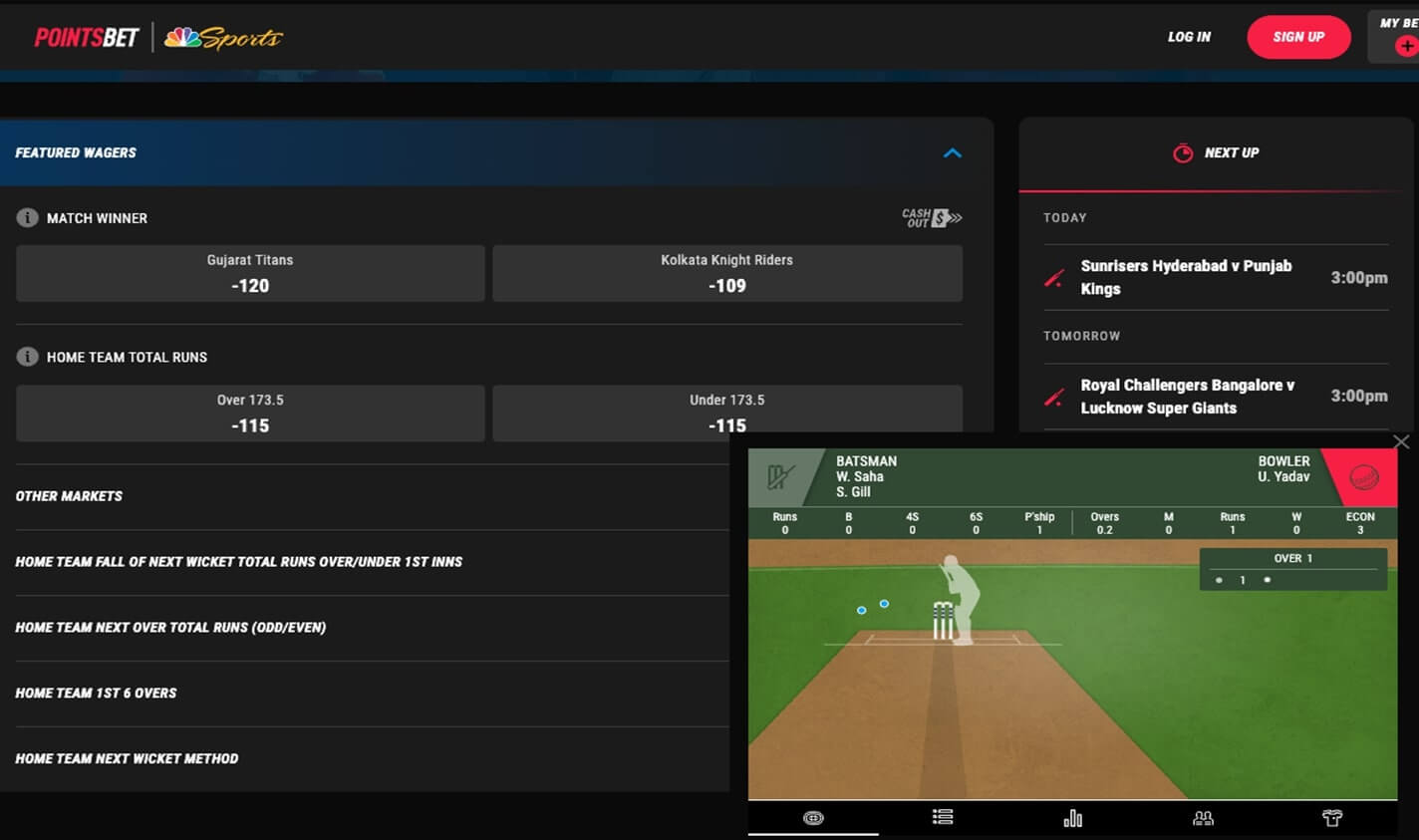The height and width of the screenshot is (840, 1419).
Task: Bet on Gujarat Titans at -120
Action: point(250,273)
